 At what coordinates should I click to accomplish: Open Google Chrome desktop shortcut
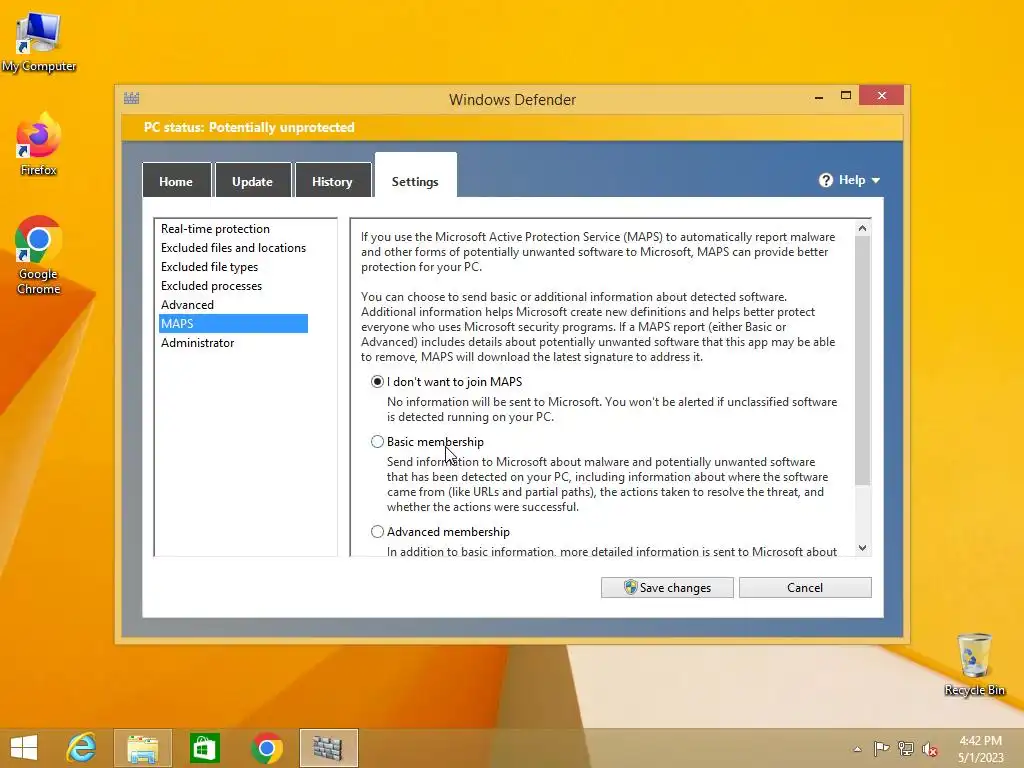point(39,255)
